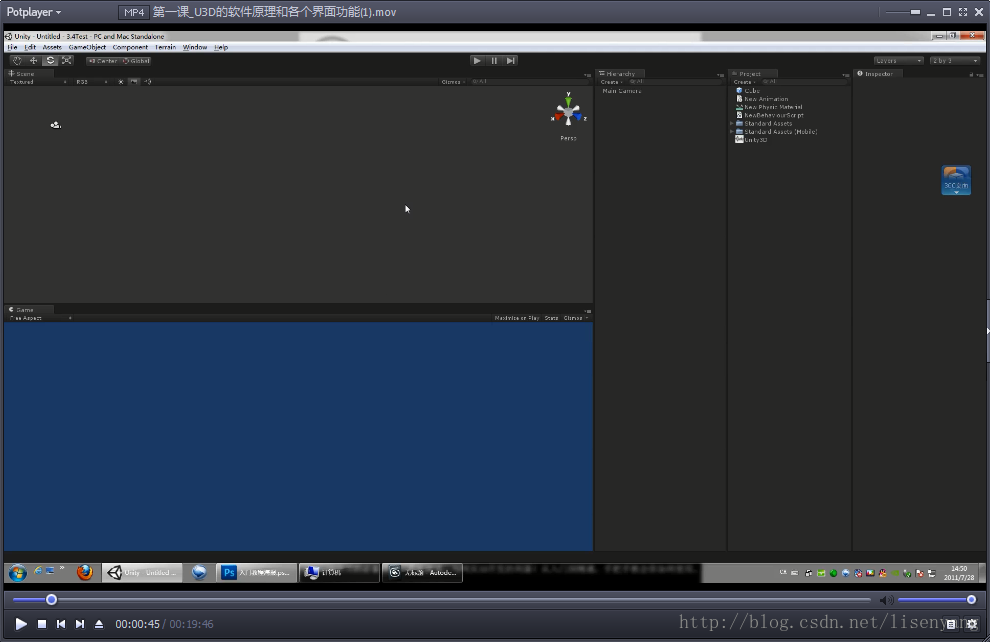
Task: Click the Hierarchy search field
Action: (674, 81)
